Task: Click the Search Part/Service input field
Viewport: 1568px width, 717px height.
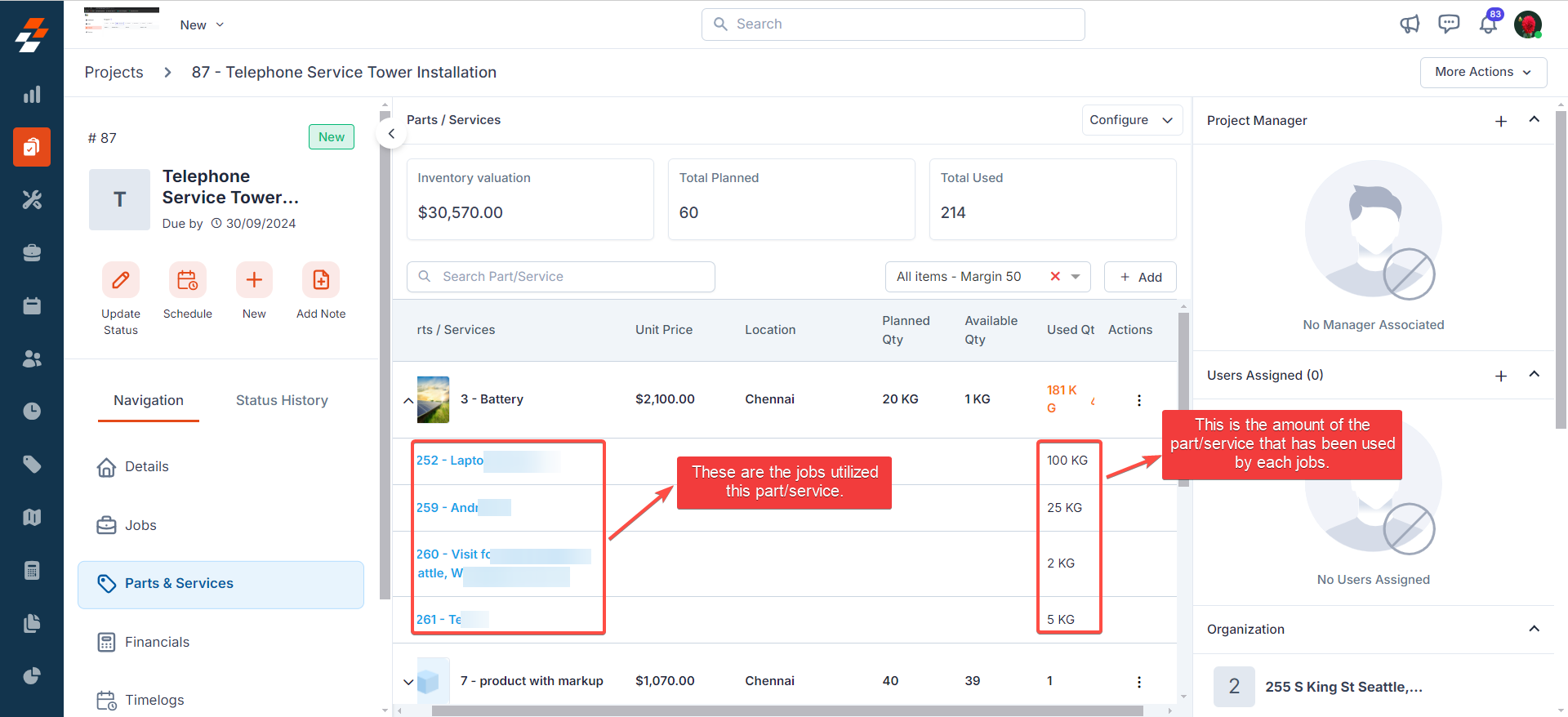Action: pyautogui.click(x=572, y=277)
